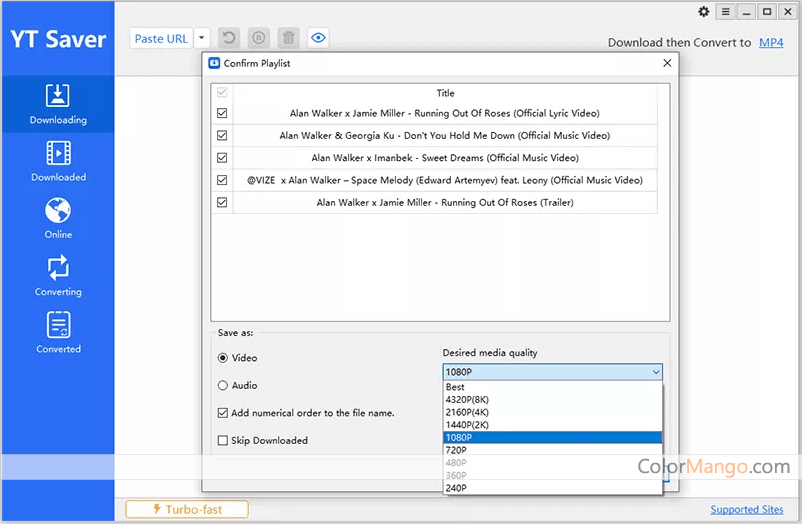The height and width of the screenshot is (524, 802).
Task: Uncheck Running Out Of Roses Trailer
Action: point(222,202)
